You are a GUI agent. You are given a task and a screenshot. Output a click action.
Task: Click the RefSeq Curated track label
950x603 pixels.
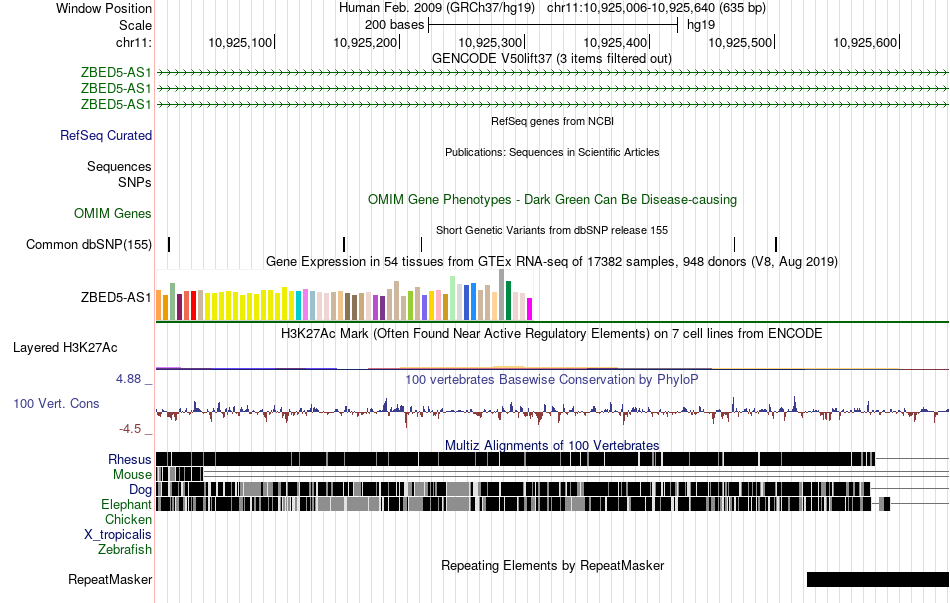click(105, 135)
